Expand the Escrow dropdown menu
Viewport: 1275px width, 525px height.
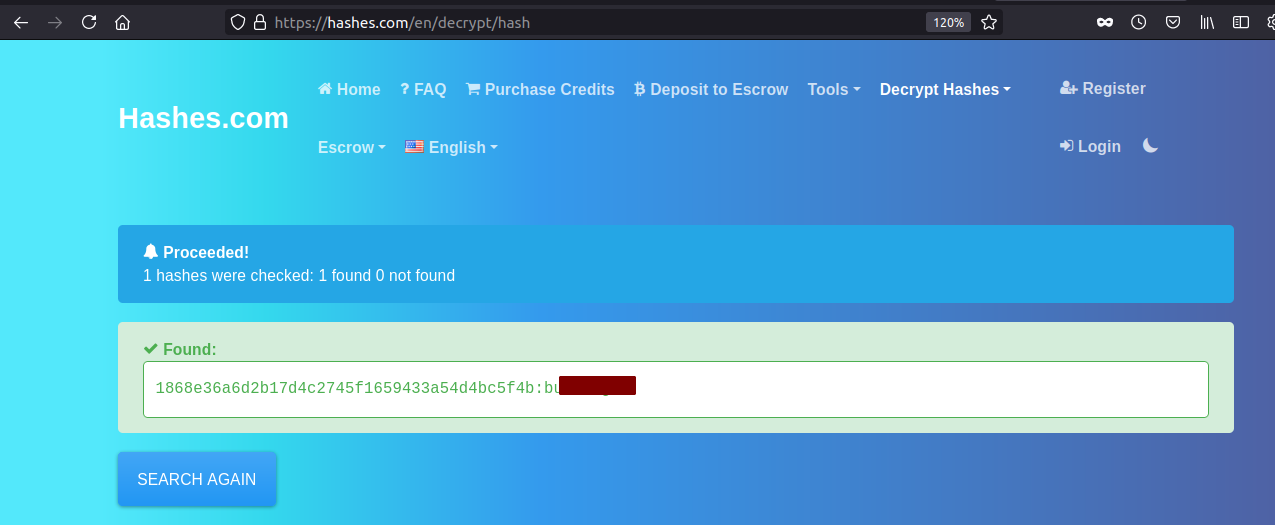pyautogui.click(x=352, y=147)
